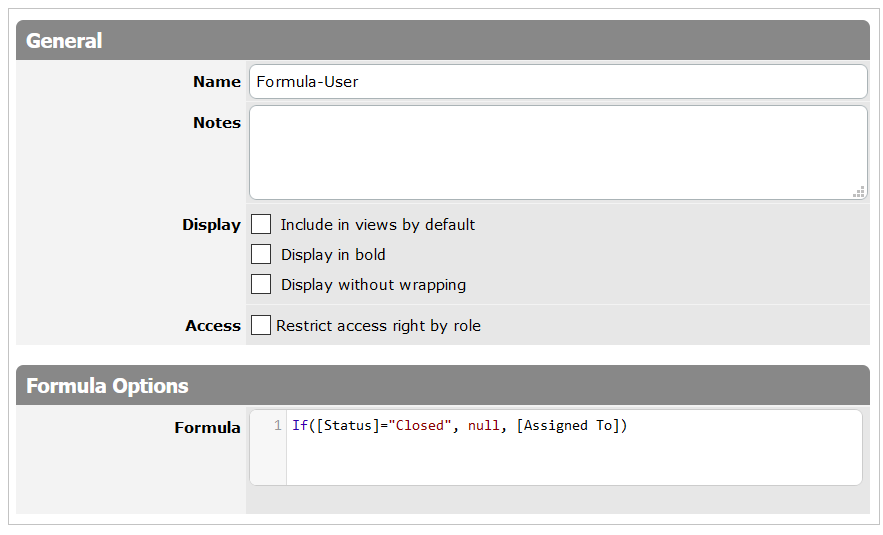Check Display without wrapping option
Screen dimensions: 883x535
(261, 284)
